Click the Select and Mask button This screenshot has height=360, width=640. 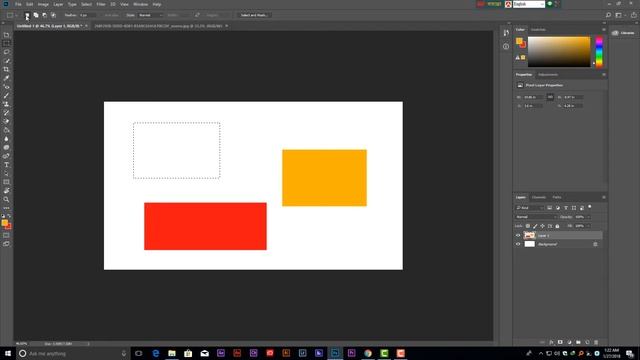(254, 15)
